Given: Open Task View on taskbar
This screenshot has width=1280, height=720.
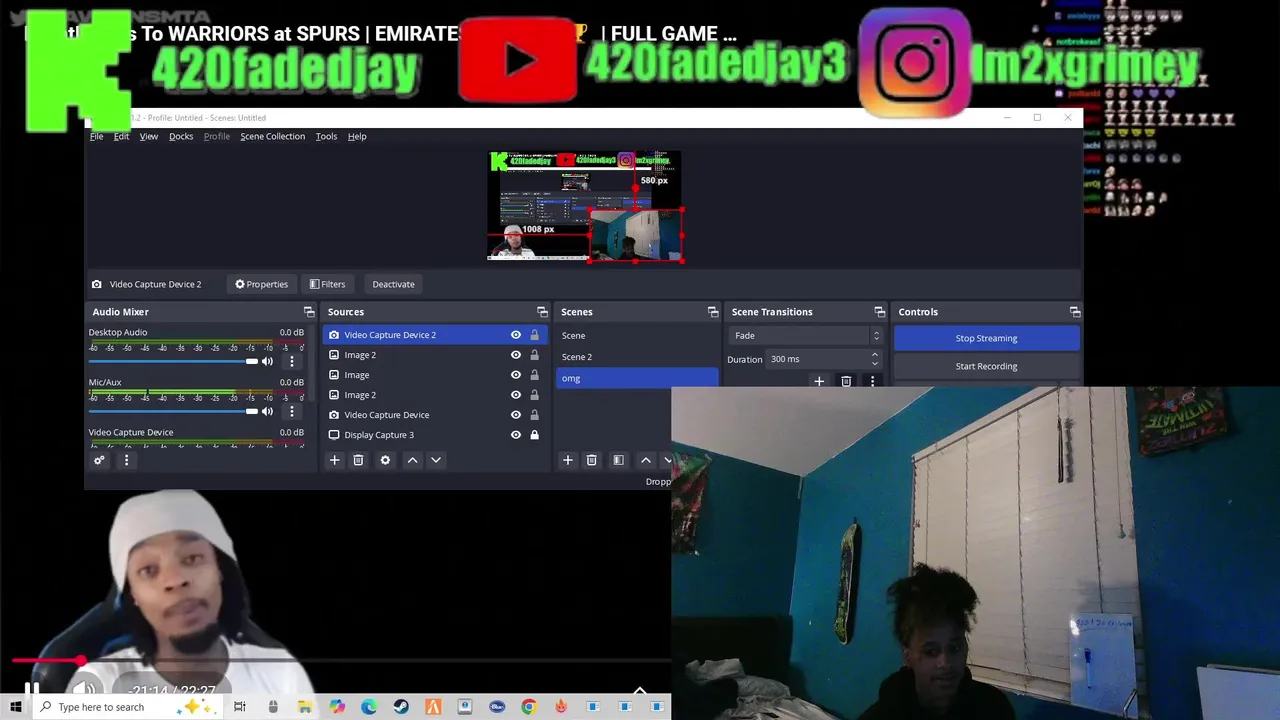Looking at the screenshot, I should click(x=240, y=707).
